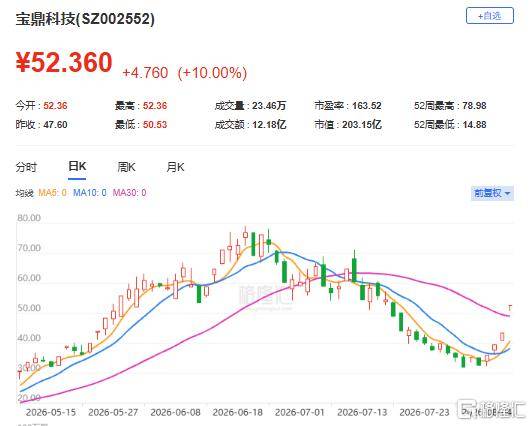This screenshot has height=426, width=532.
Task: Expand the 前复权 adjustment dropdown
Action: tap(492, 193)
